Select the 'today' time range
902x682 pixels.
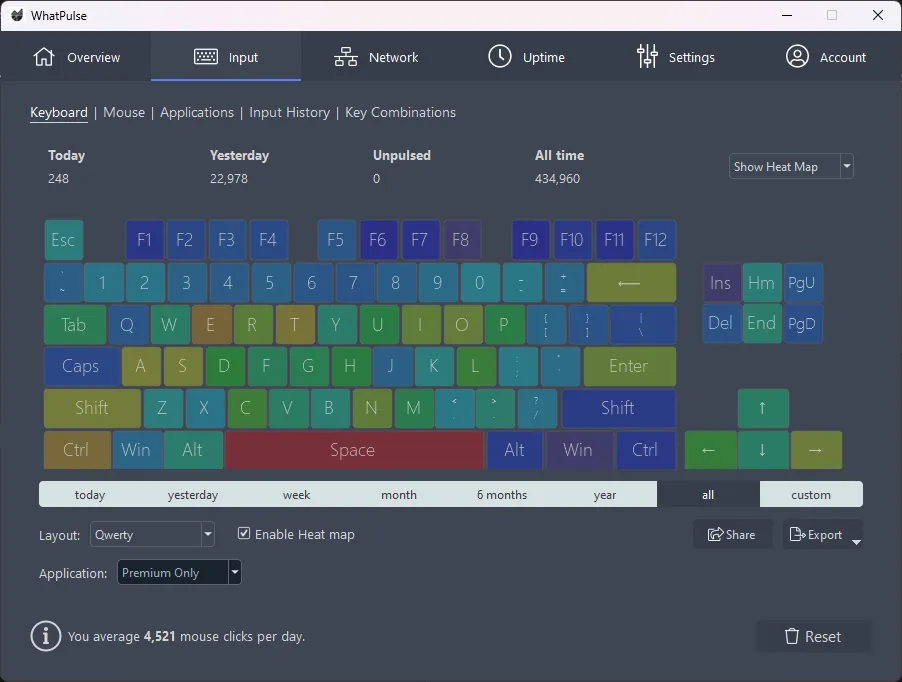(90, 494)
